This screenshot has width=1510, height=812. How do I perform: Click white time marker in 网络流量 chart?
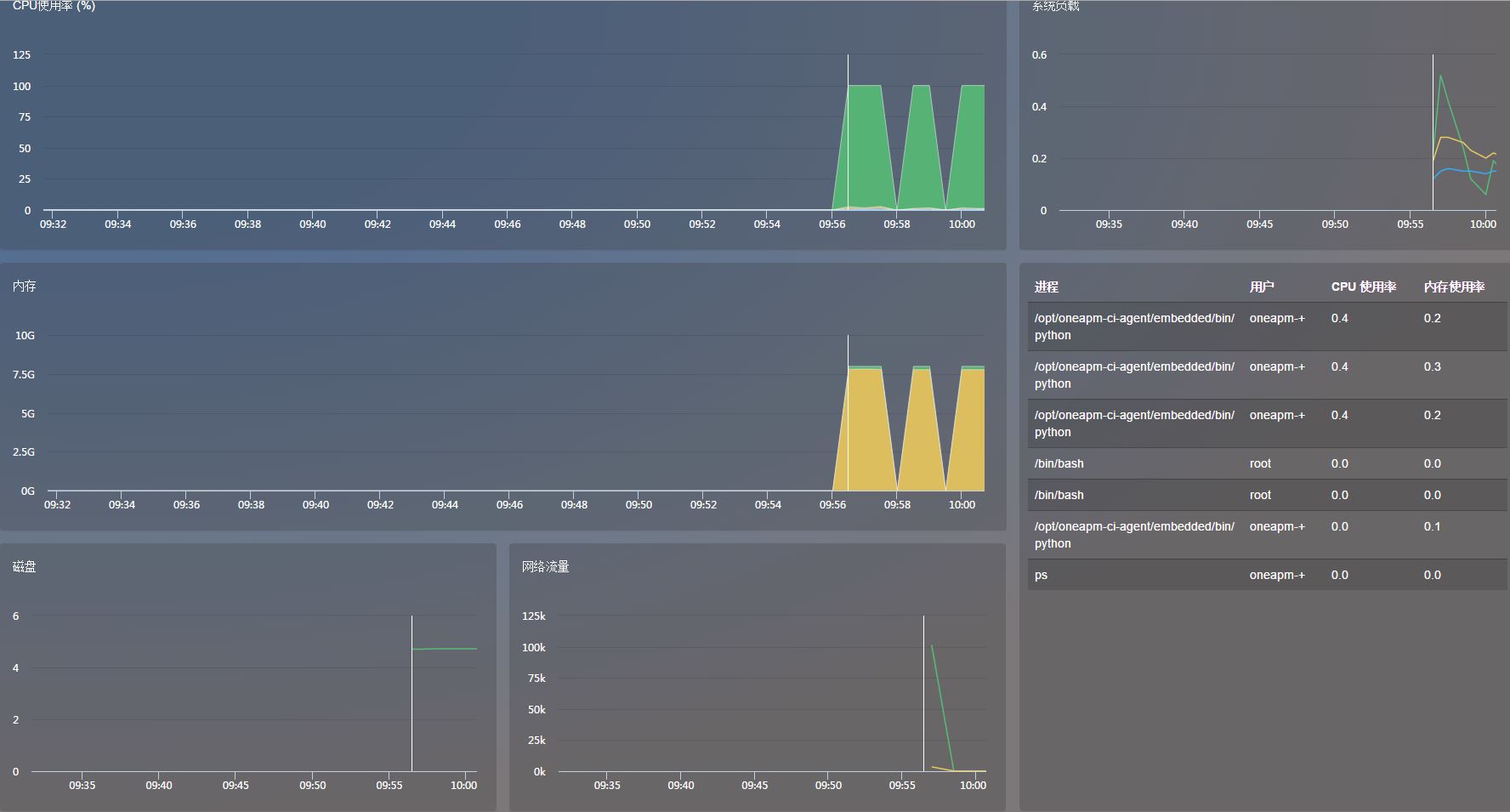click(923, 693)
